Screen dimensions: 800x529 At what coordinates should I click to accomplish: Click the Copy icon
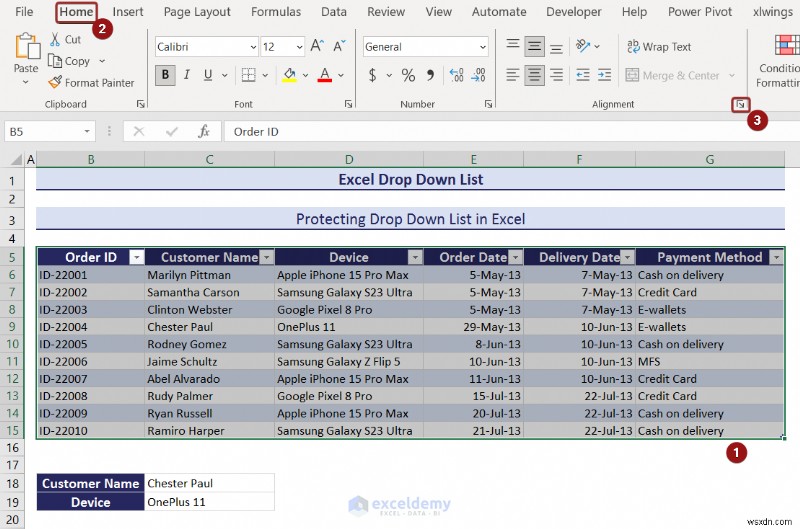point(55,61)
